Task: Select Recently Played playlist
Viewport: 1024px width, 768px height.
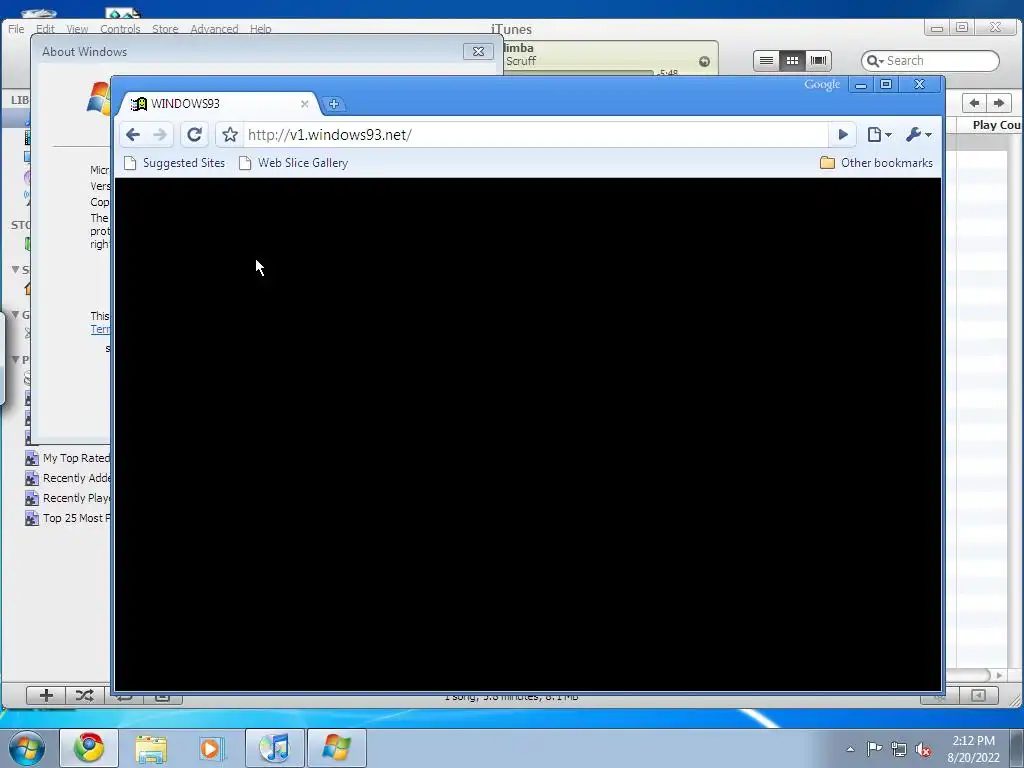Action: pos(68,498)
